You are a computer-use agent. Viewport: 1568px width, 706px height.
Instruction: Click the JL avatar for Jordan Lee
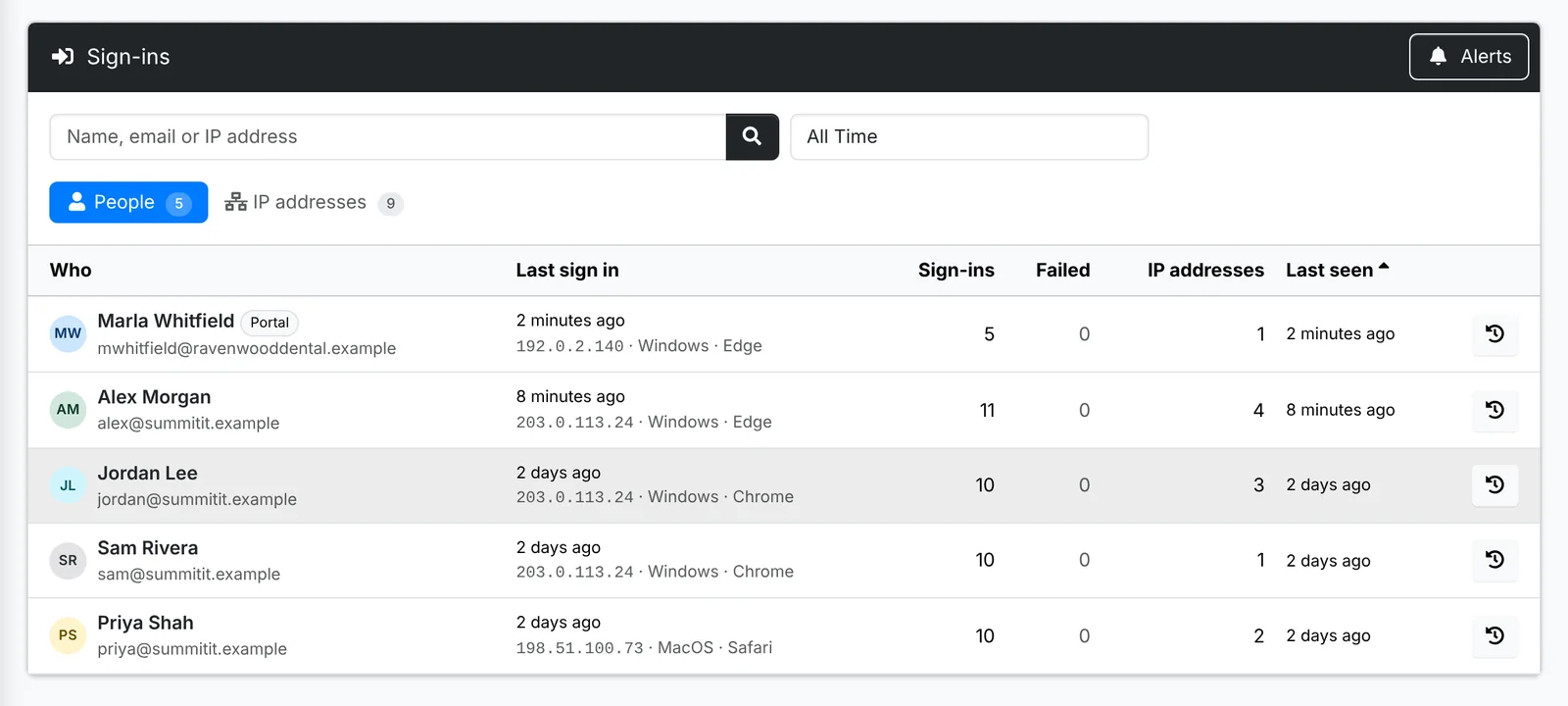pos(68,485)
